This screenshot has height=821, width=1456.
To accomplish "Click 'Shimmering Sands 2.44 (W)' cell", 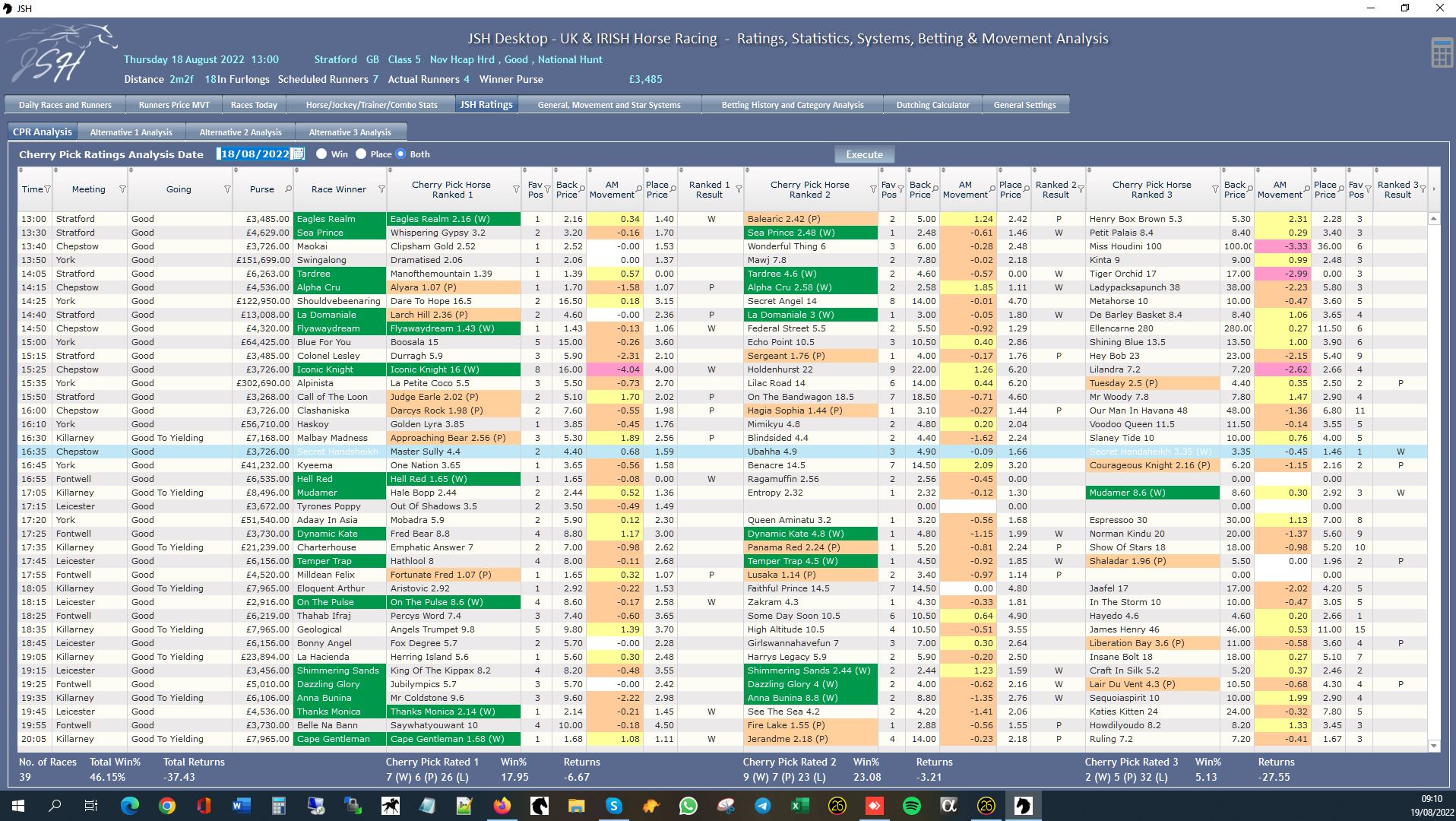I will click(x=811, y=670).
